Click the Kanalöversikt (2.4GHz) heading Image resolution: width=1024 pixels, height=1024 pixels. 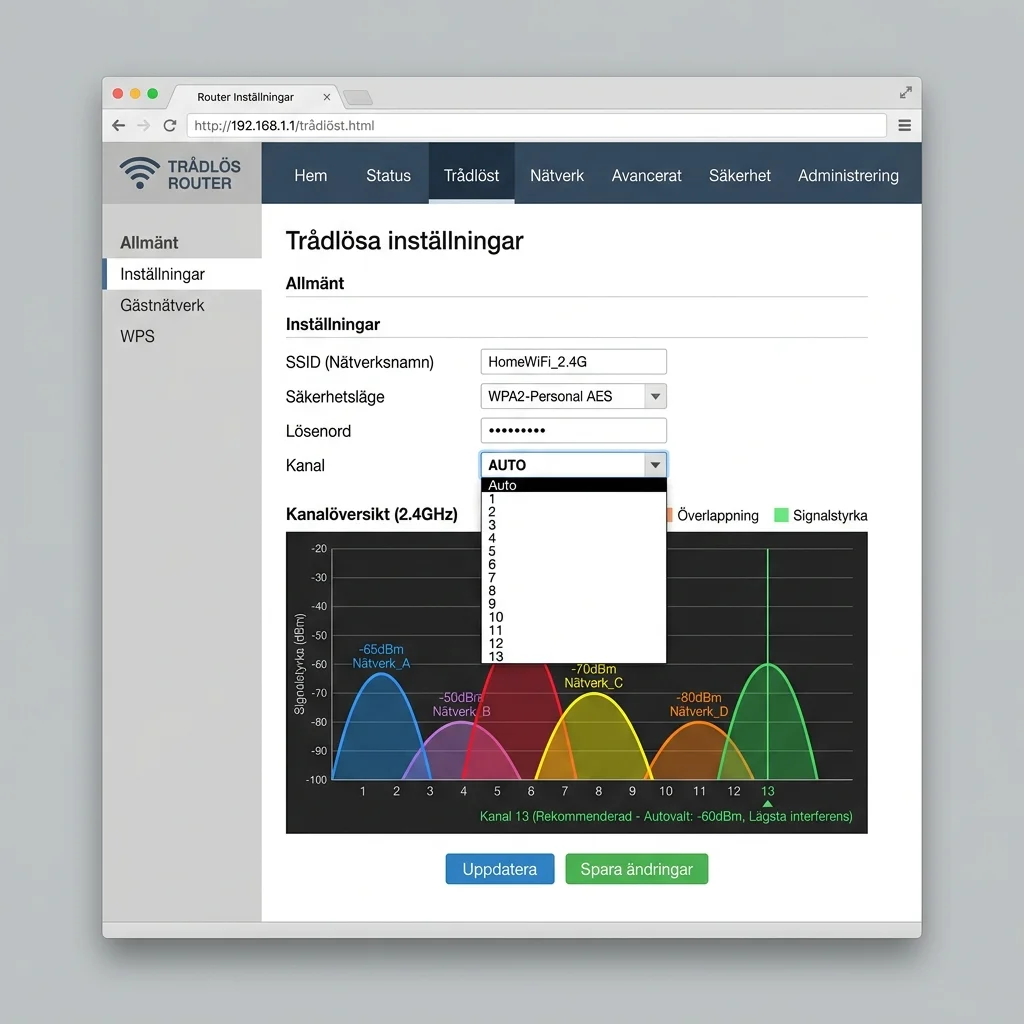pos(372,515)
